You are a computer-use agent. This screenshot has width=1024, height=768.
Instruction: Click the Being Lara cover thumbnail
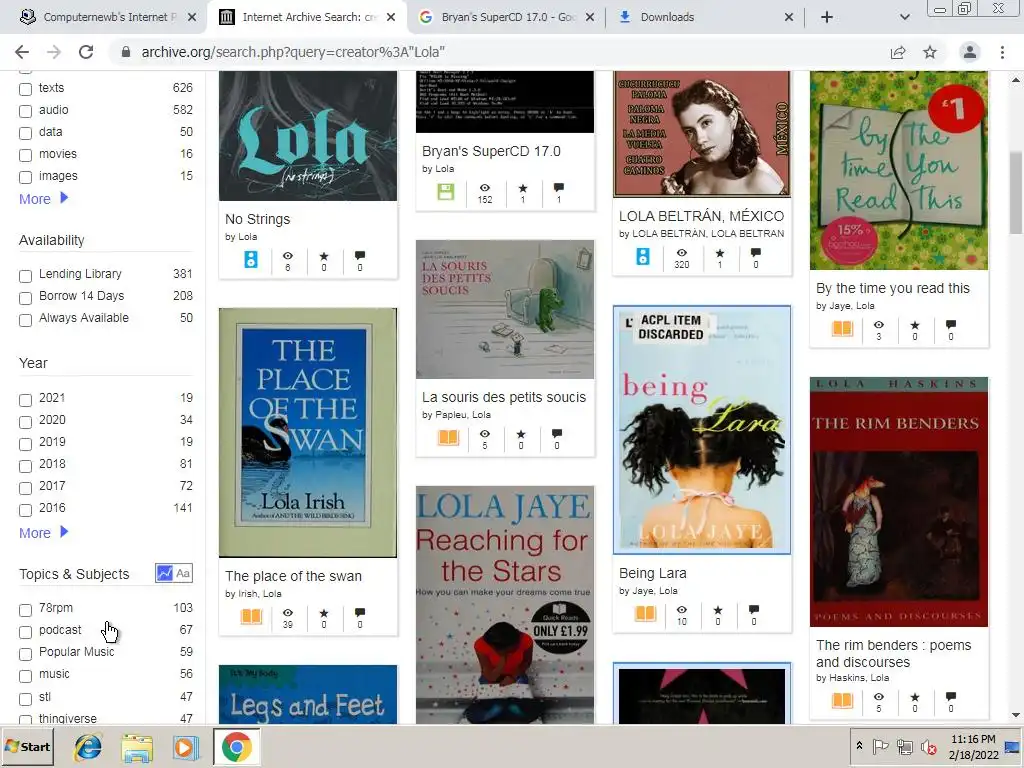702,430
